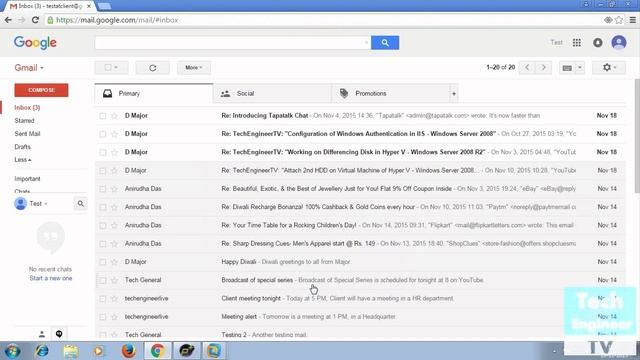
Task: Select the Your Time Table email checkbox
Action: (102, 226)
